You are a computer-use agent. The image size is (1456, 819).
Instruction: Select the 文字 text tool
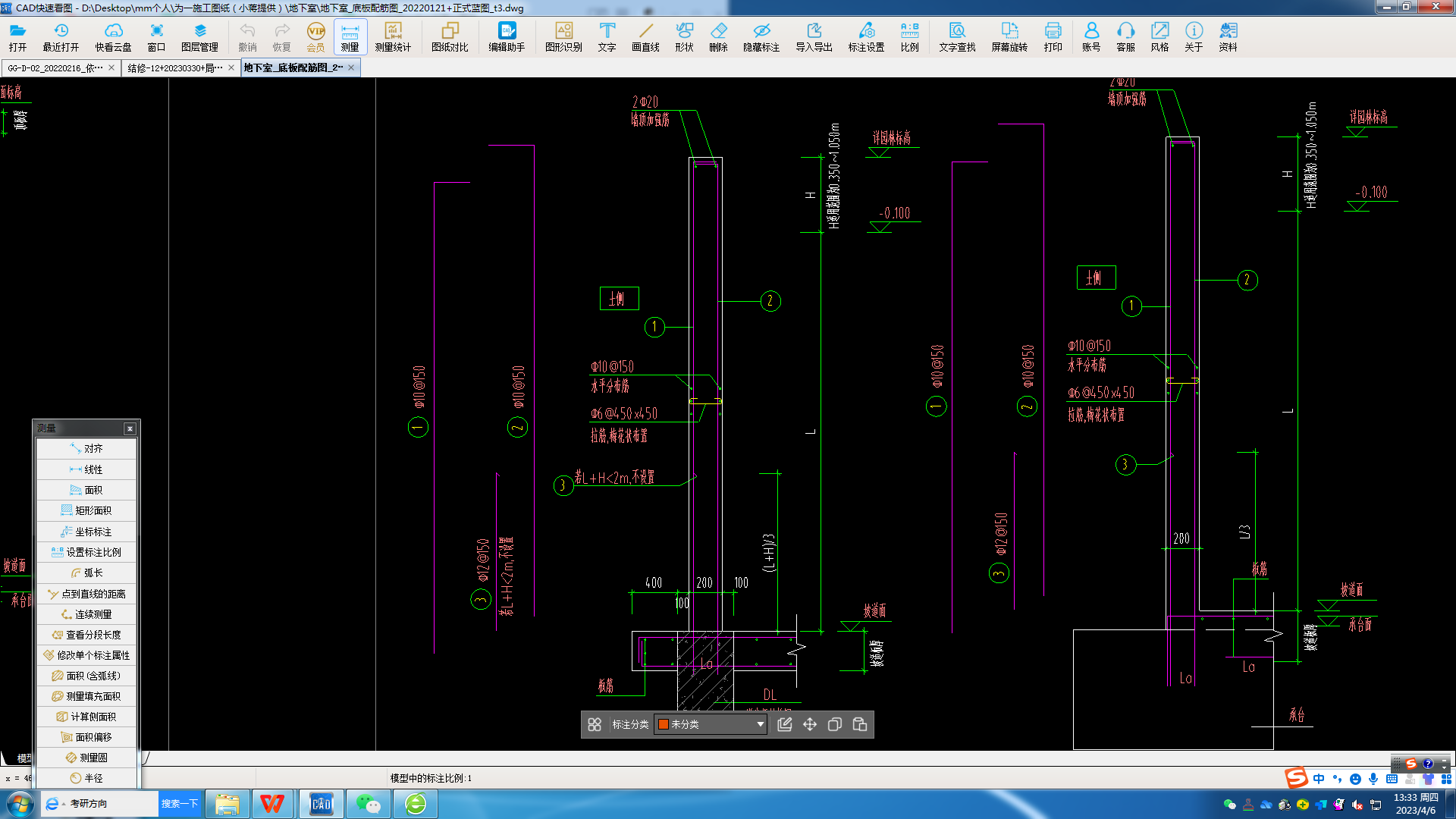[x=607, y=36]
